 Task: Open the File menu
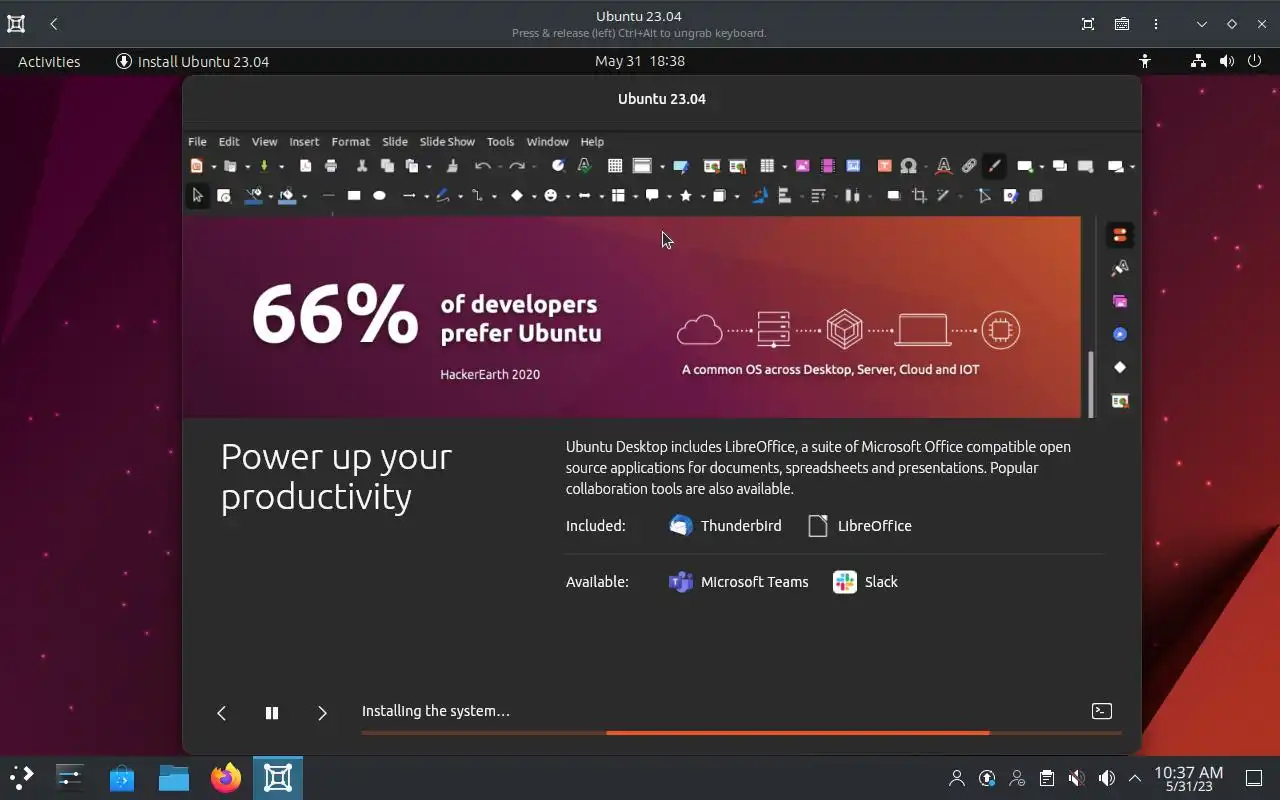point(197,142)
